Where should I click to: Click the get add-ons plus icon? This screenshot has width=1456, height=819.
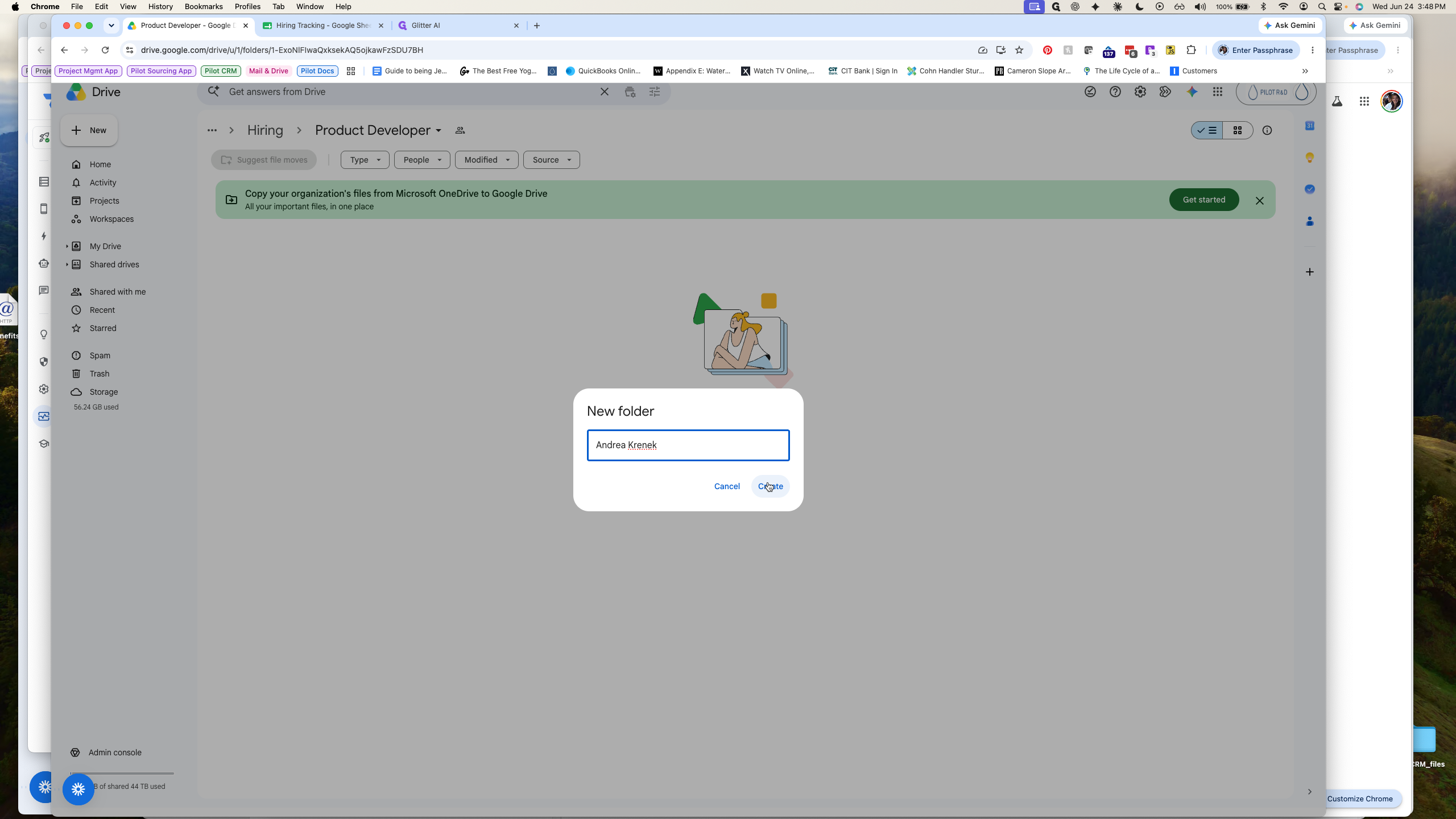(x=1310, y=272)
